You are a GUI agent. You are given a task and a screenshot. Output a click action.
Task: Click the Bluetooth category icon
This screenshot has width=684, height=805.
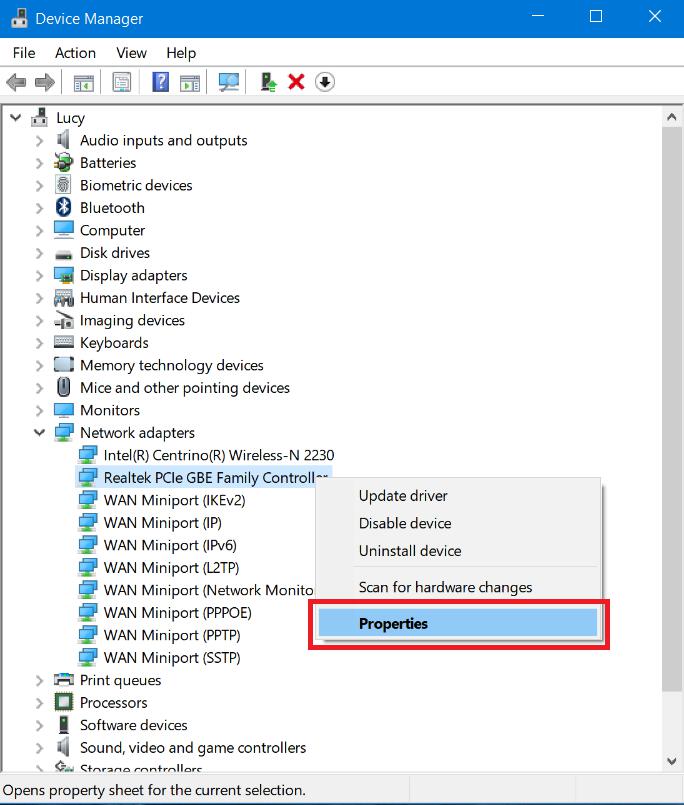pyautogui.click(x=63, y=207)
